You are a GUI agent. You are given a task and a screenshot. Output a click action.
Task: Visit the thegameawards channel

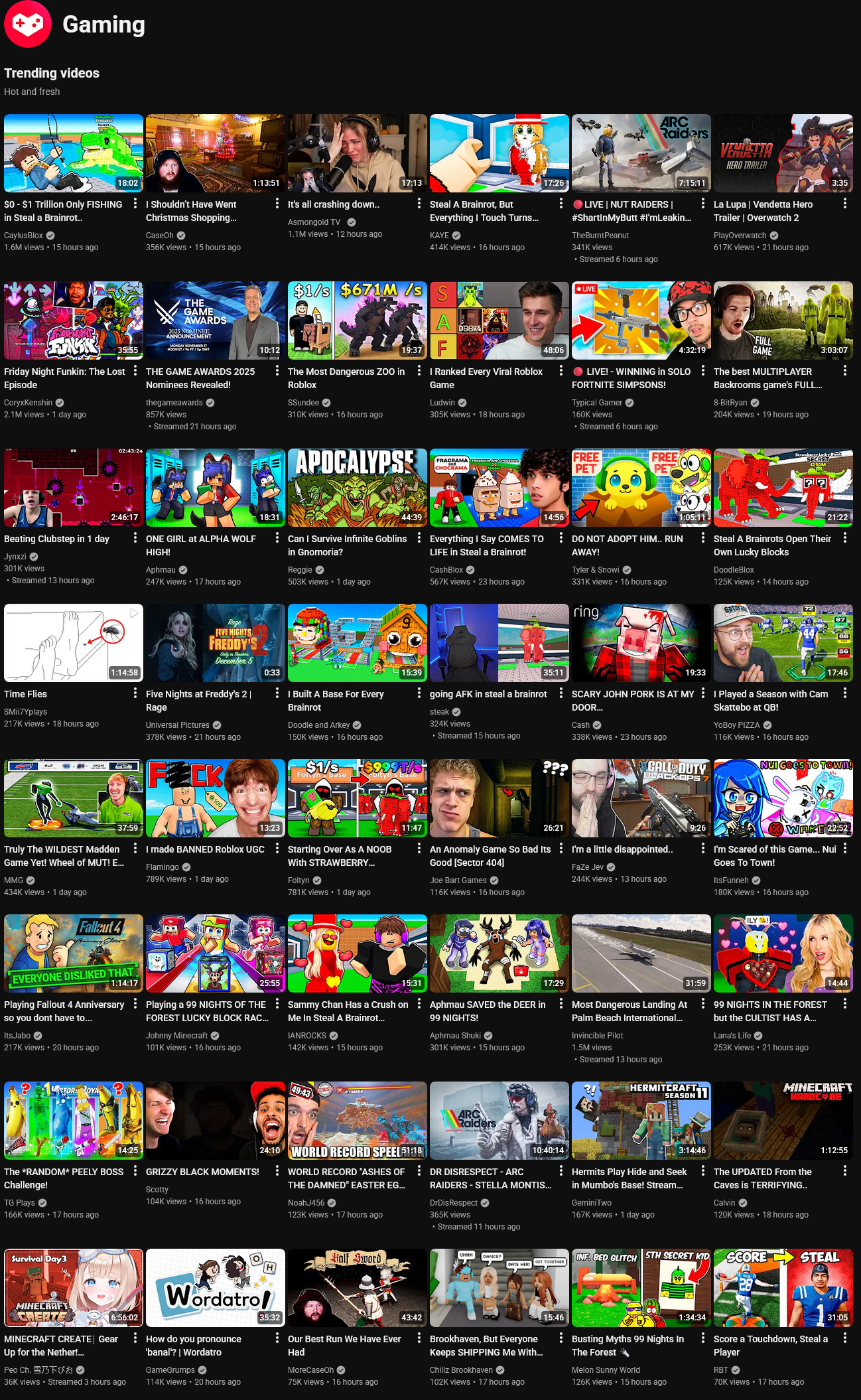tap(174, 403)
